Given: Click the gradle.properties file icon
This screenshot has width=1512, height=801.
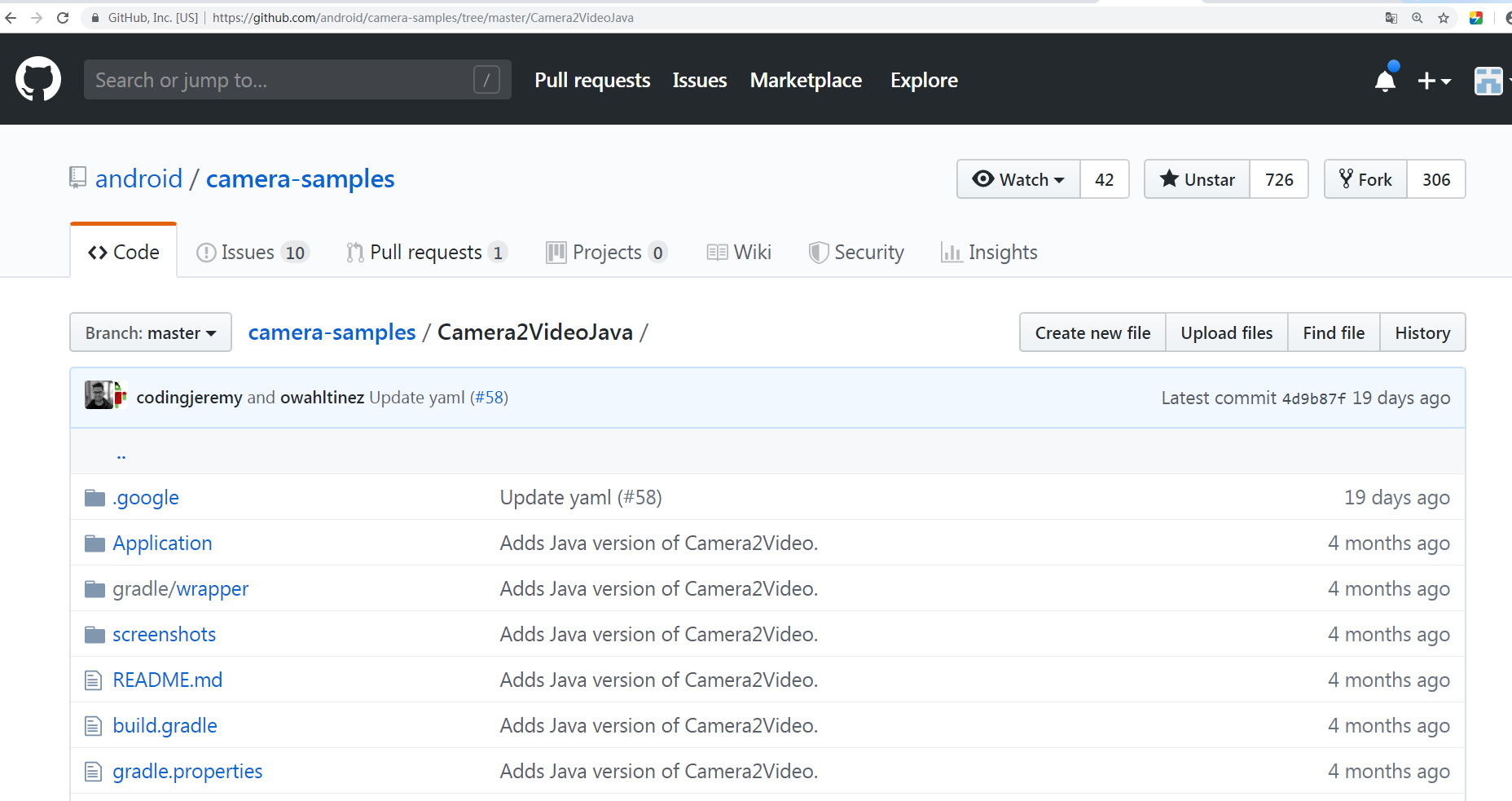Looking at the screenshot, I should pyautogui.click(x=94, y=771).
